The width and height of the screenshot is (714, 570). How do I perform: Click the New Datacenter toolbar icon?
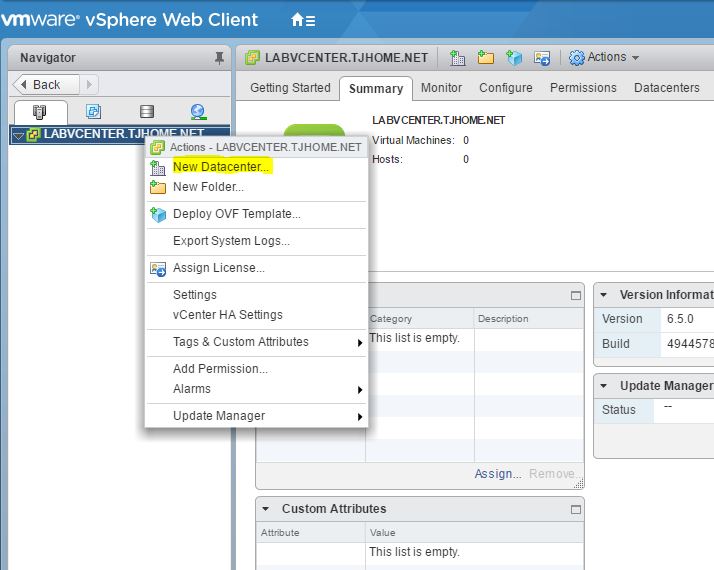(x=458, y=58)
